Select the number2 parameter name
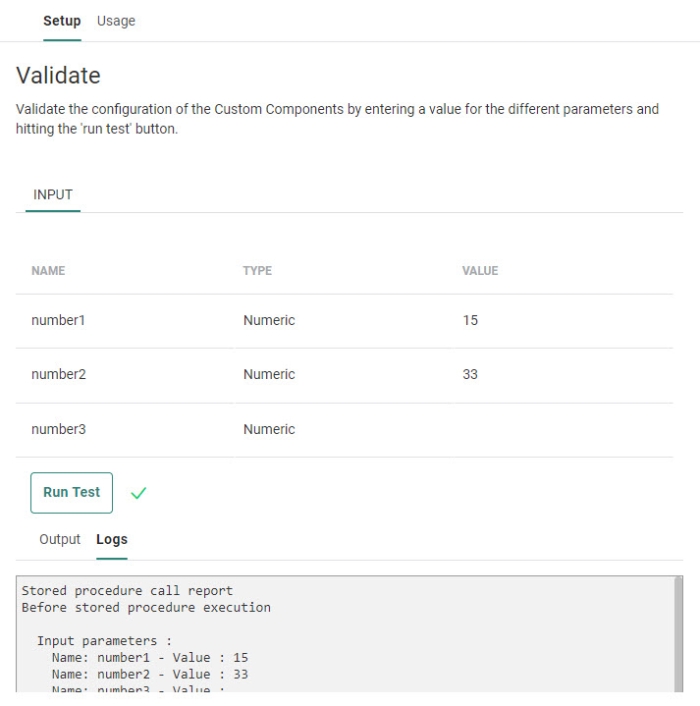 pyautogui.click(x=59, y=375)
